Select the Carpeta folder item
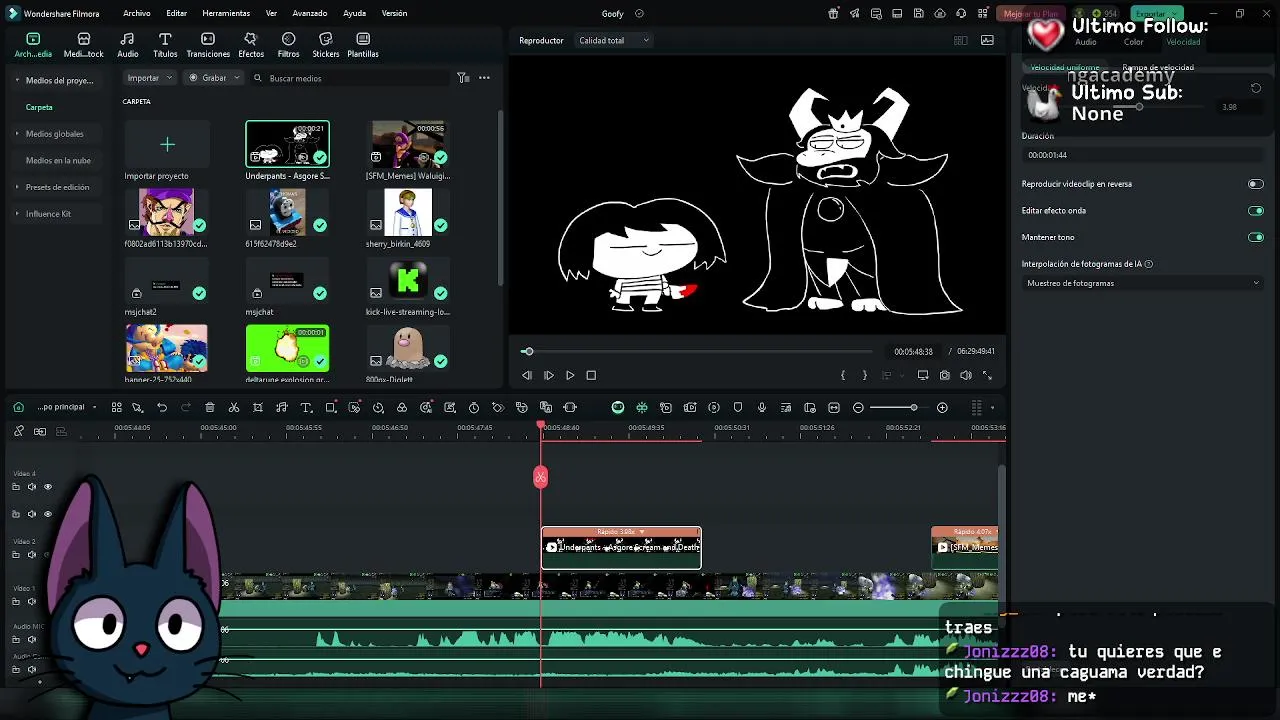 pyautogui.click(x=39, y=107)
